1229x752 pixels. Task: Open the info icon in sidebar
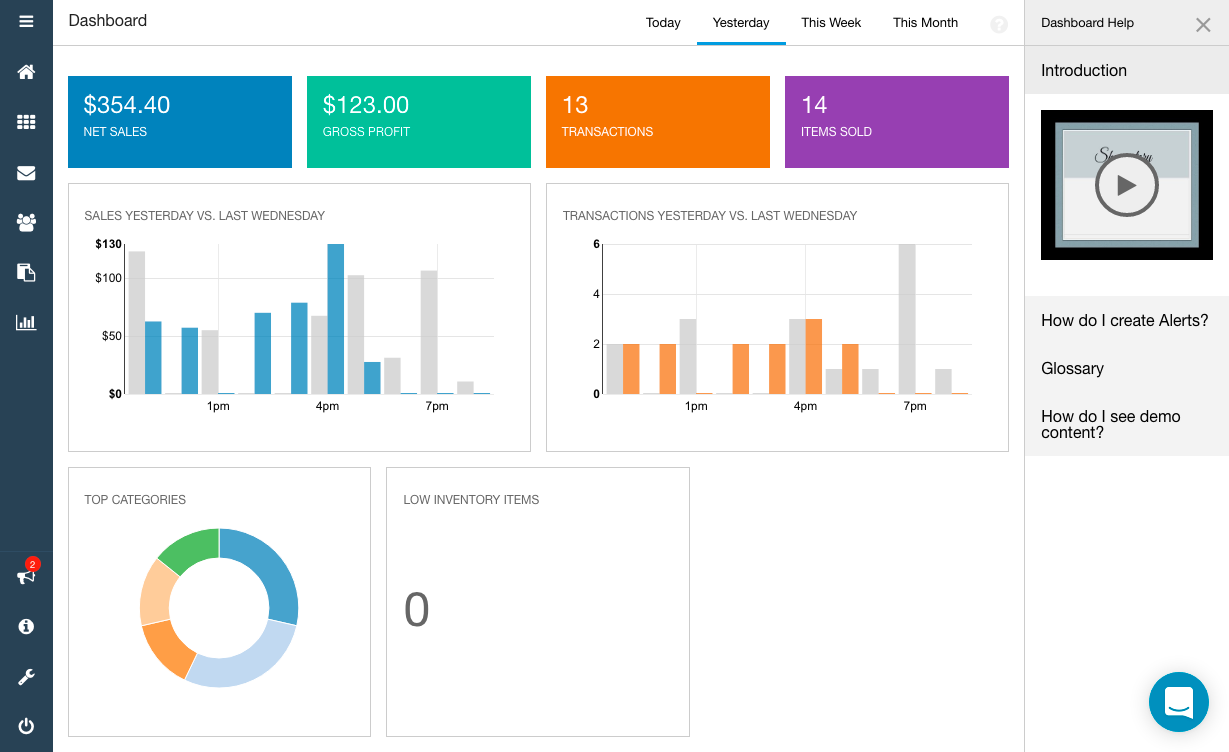[x=26, y=626]
